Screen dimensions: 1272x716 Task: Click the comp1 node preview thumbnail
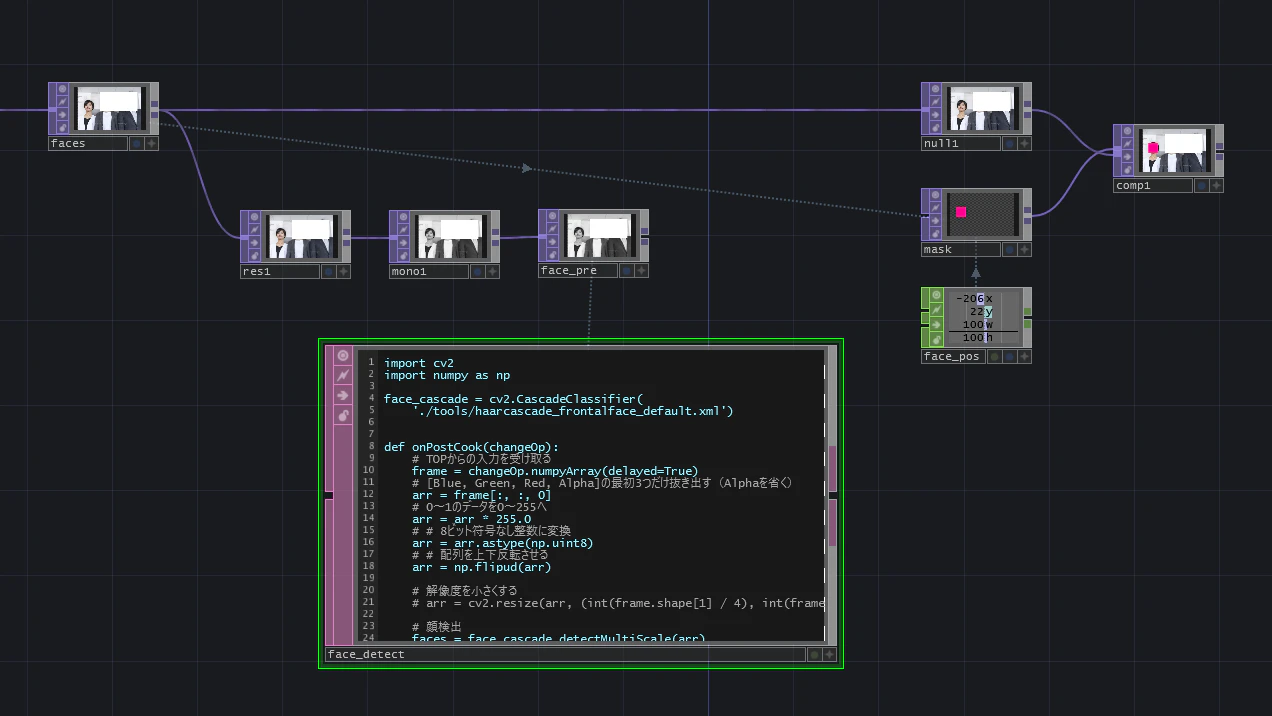(1175, 150)
